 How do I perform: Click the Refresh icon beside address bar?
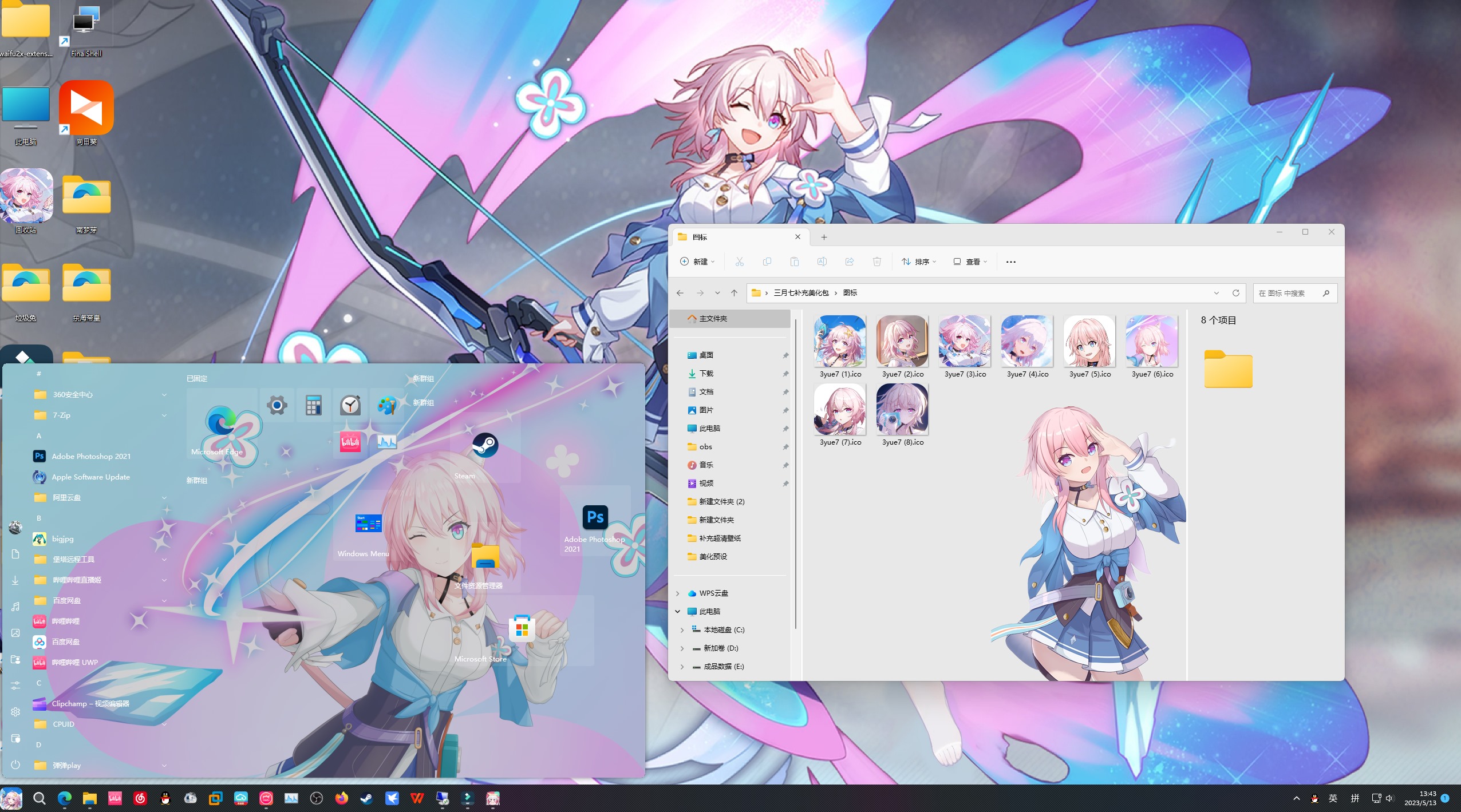1235,293
